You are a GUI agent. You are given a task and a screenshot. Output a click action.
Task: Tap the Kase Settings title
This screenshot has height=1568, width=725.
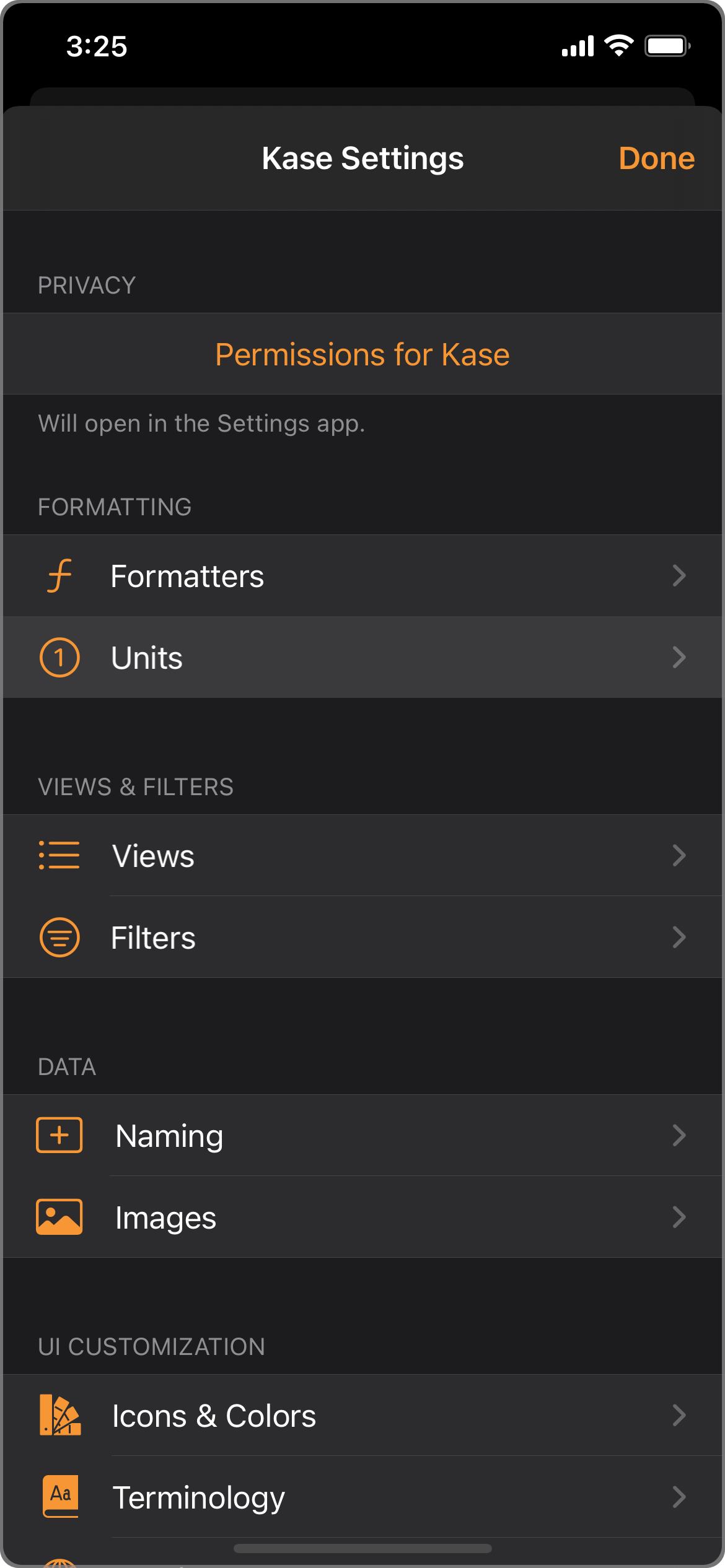click(x=362, y=159)
